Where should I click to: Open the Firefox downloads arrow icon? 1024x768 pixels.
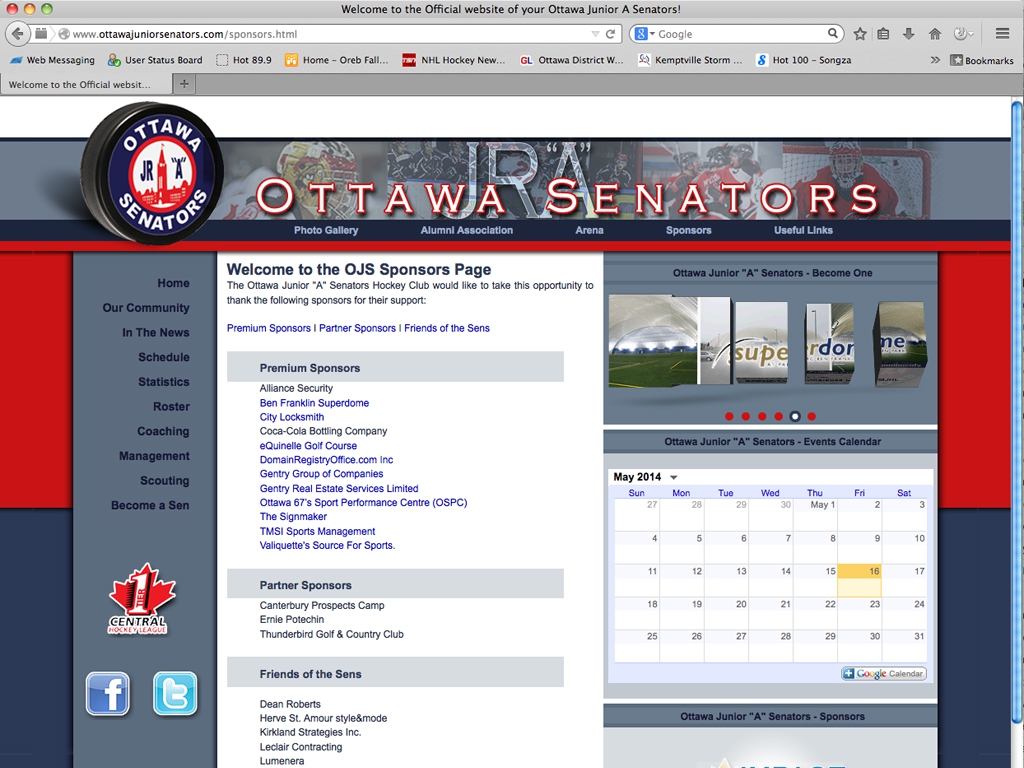point(909,34)
